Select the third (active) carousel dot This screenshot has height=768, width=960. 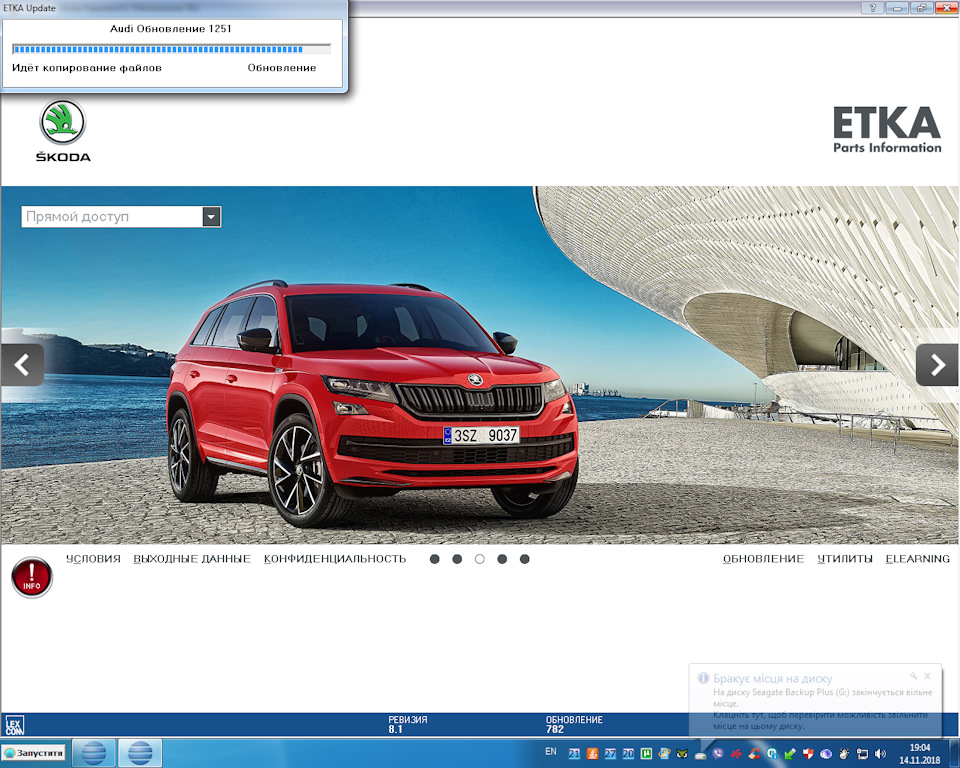coord(479,559)
